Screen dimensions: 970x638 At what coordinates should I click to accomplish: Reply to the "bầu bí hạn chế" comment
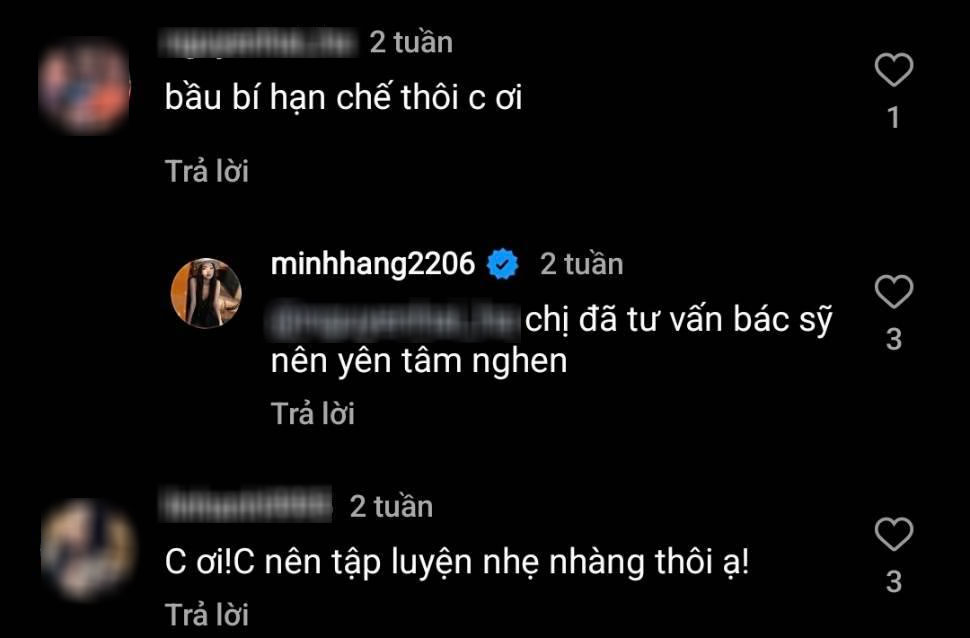pyautogui.click(x=207, y=171)
